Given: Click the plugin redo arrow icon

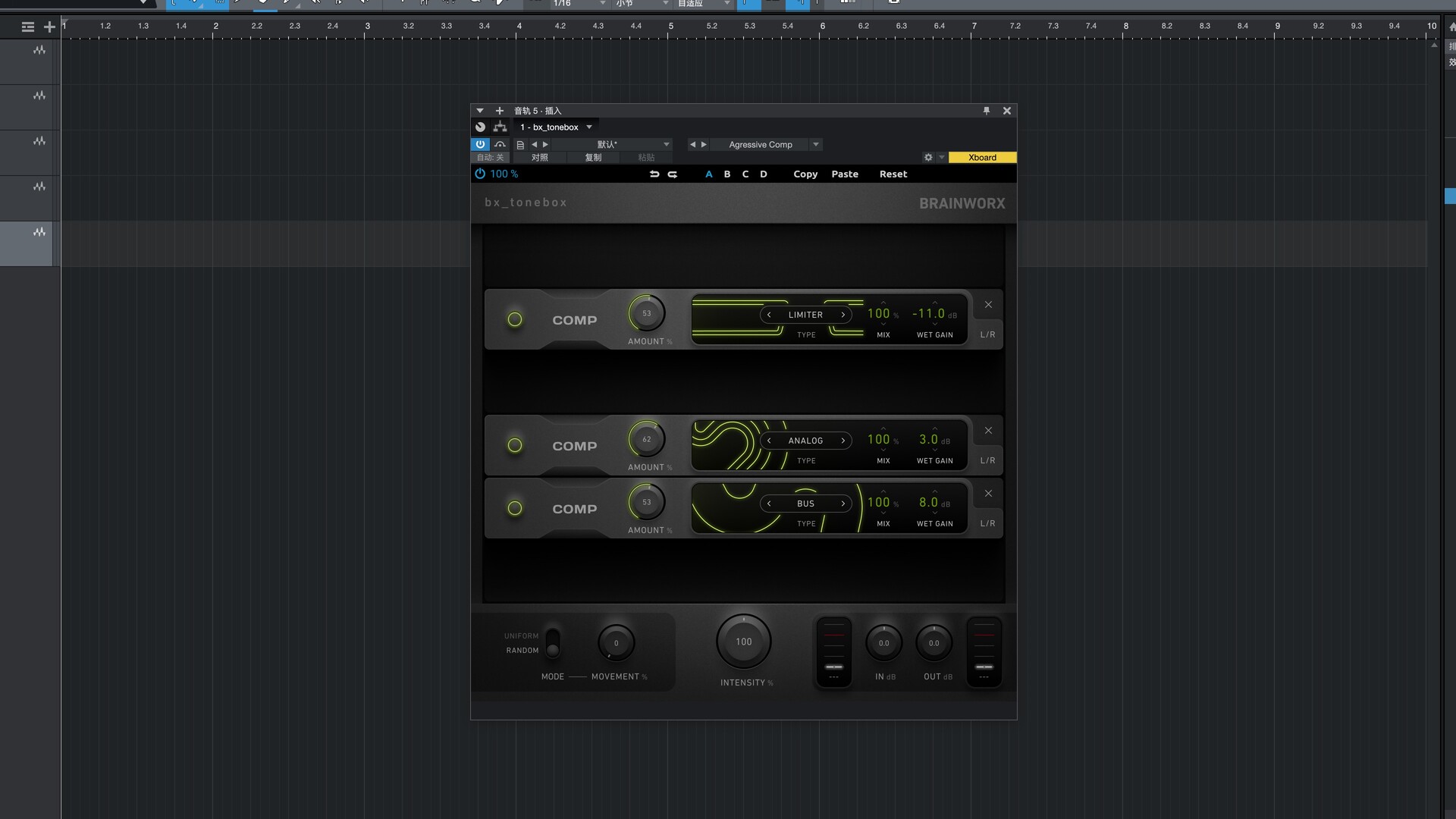Looking at the screenshot, I should pos(673,174).
